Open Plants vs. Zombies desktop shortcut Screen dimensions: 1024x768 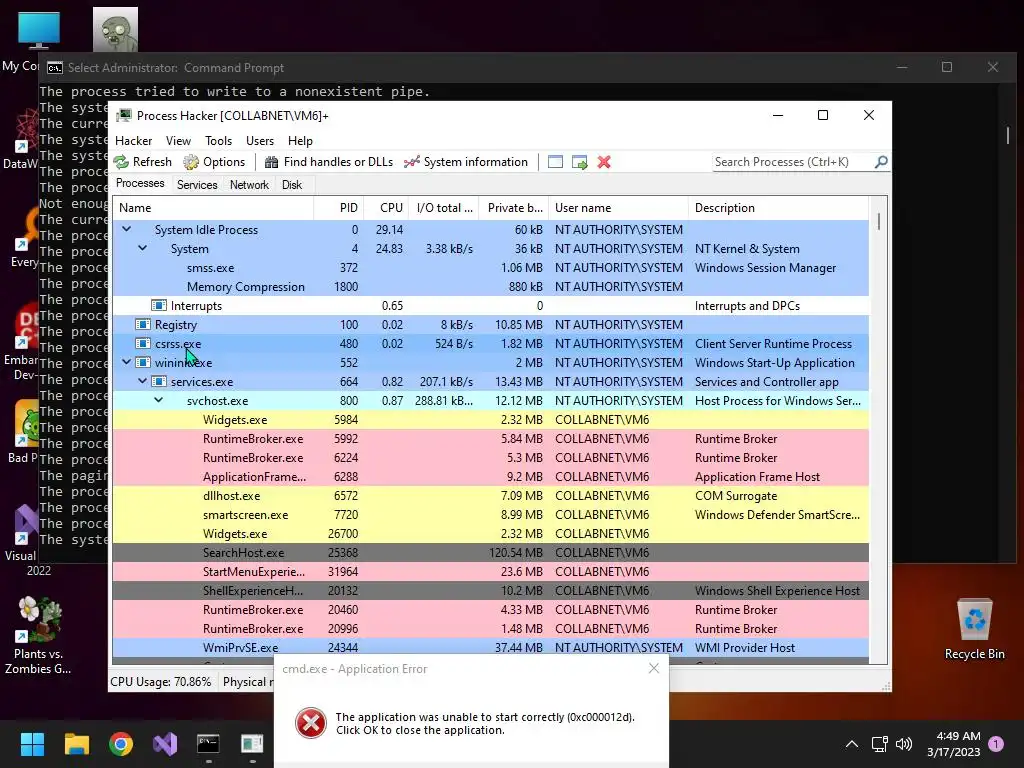[x=39, y=635]
